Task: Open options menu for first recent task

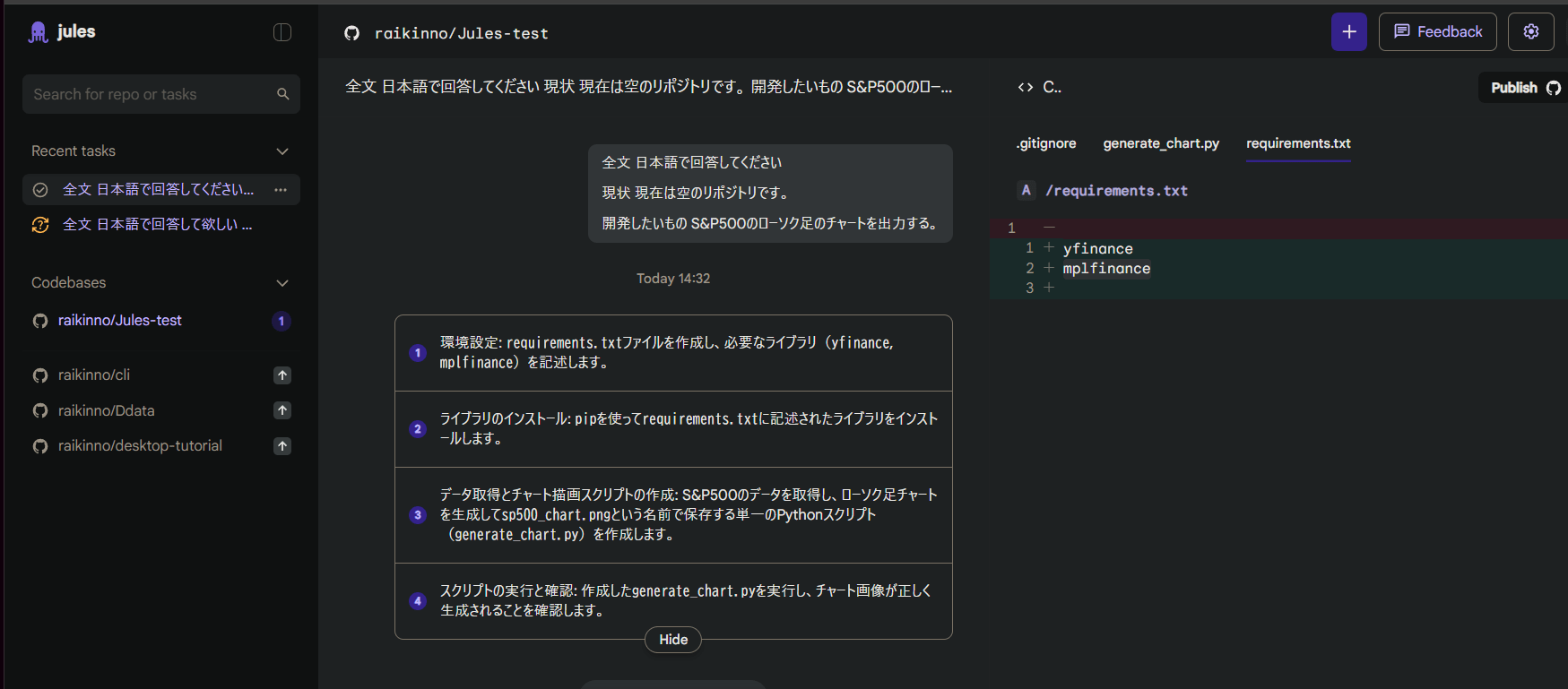Action: coord(281,190)
